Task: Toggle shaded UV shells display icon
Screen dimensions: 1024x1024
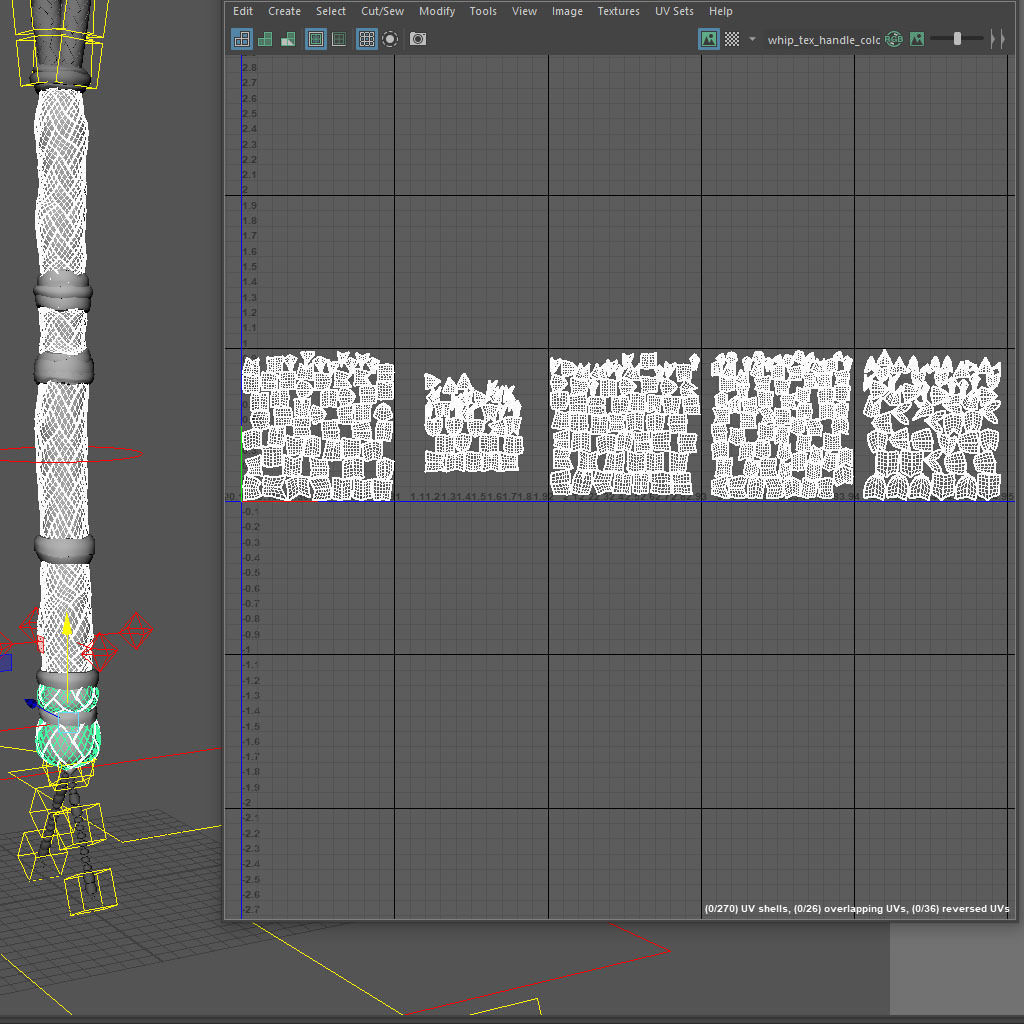Action: (265, 39)
